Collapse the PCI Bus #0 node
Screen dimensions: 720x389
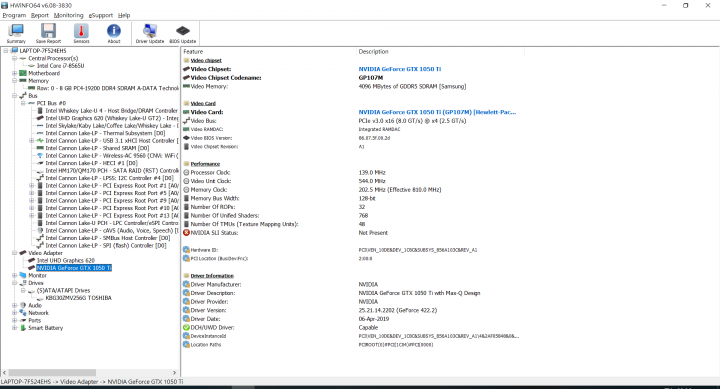[23, 103]
